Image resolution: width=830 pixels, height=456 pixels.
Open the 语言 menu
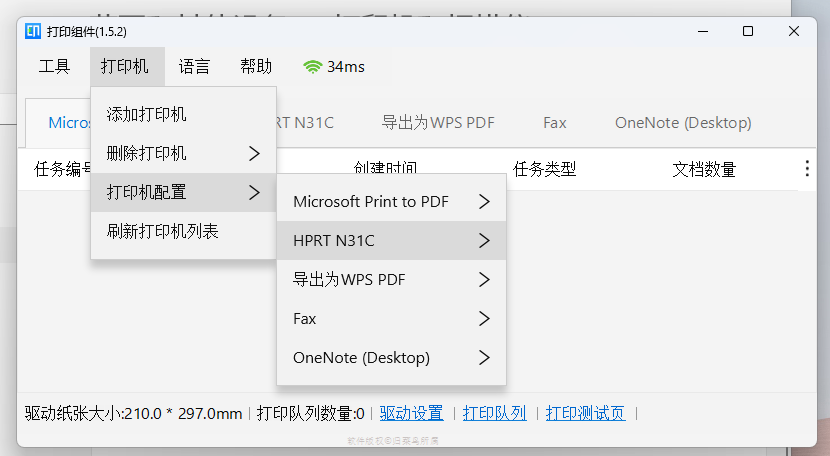pos(194,67)
